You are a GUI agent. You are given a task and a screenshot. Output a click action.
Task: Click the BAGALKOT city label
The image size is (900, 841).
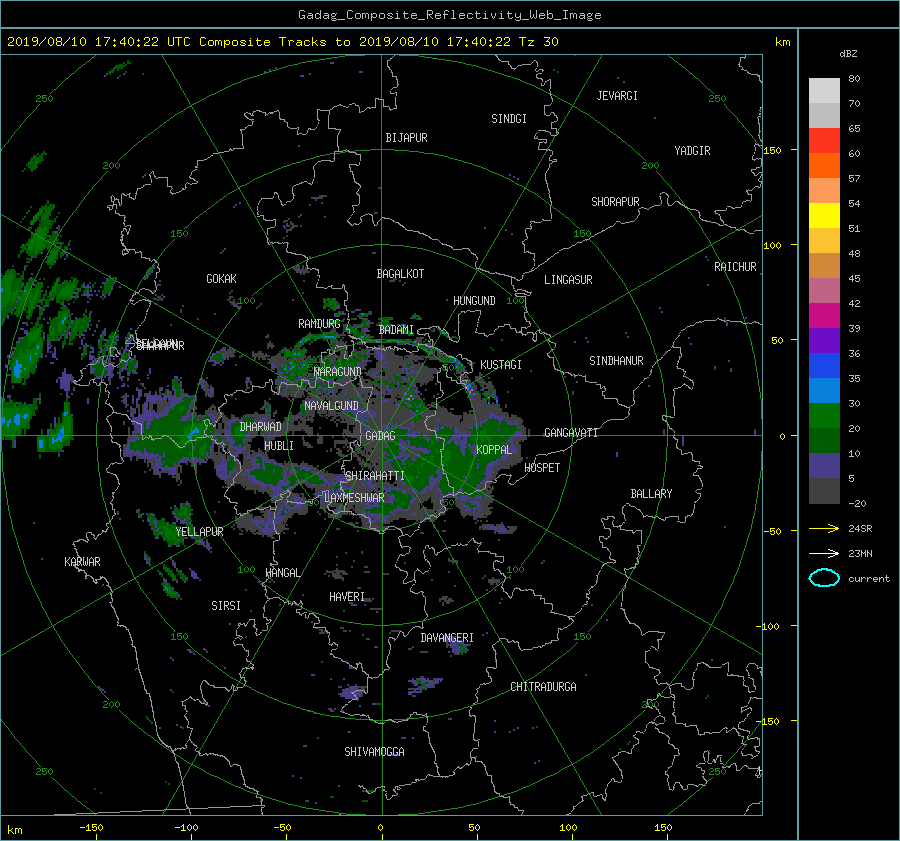401,274
